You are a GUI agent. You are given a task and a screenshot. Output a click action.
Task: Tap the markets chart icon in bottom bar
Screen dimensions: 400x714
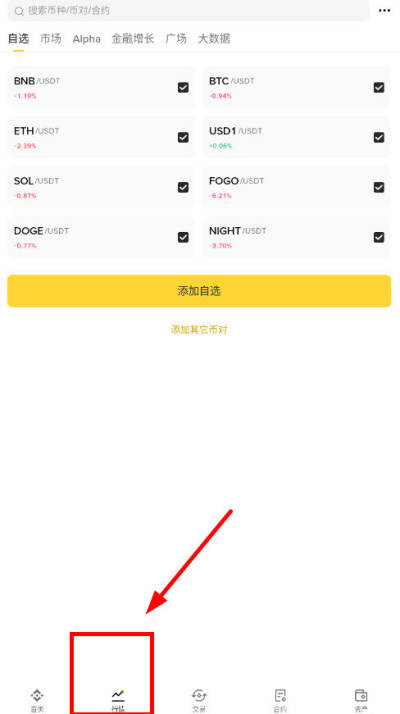pos(118,695)
